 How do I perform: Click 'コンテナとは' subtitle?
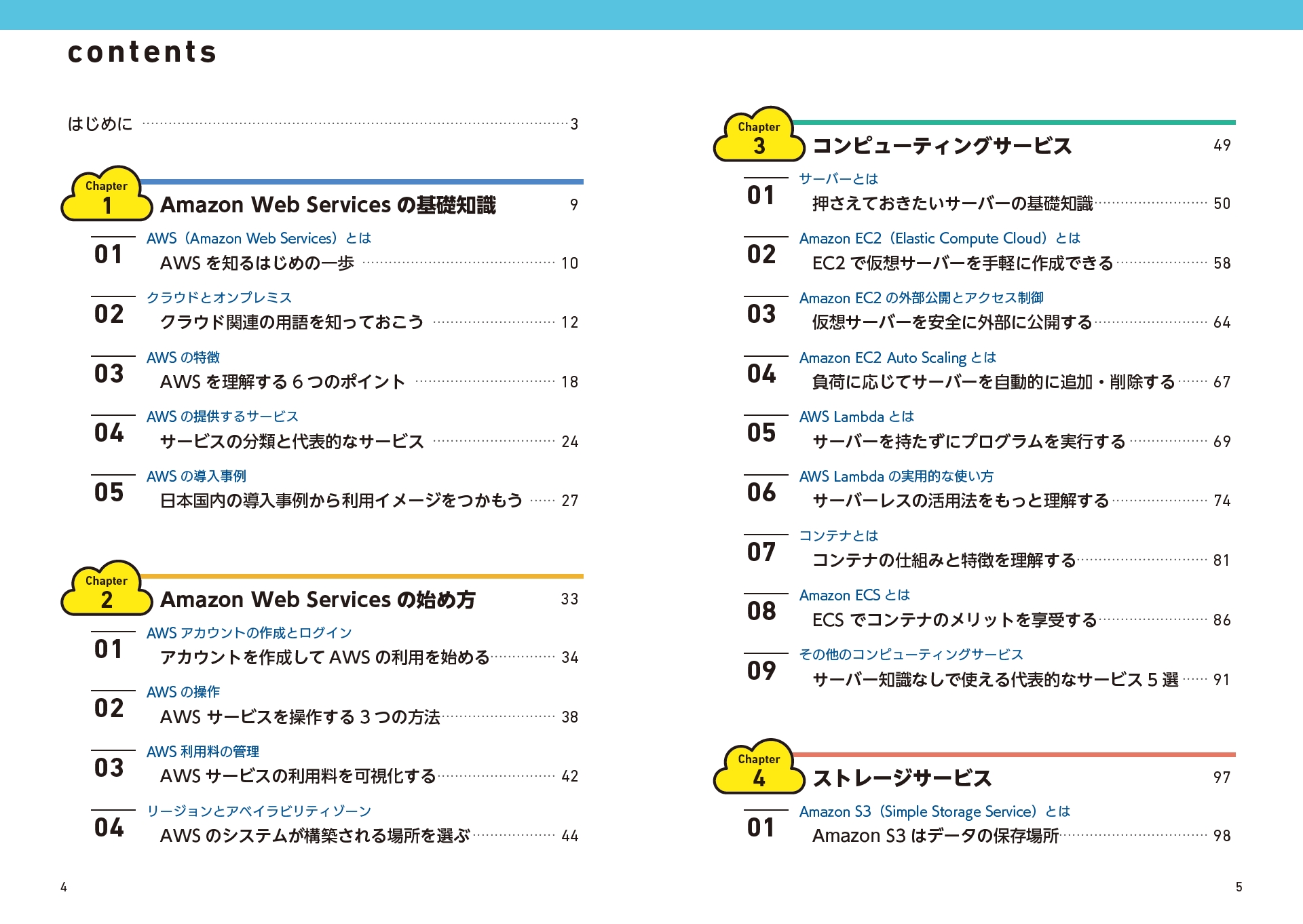pyautogui.click(x=839, y=535)
